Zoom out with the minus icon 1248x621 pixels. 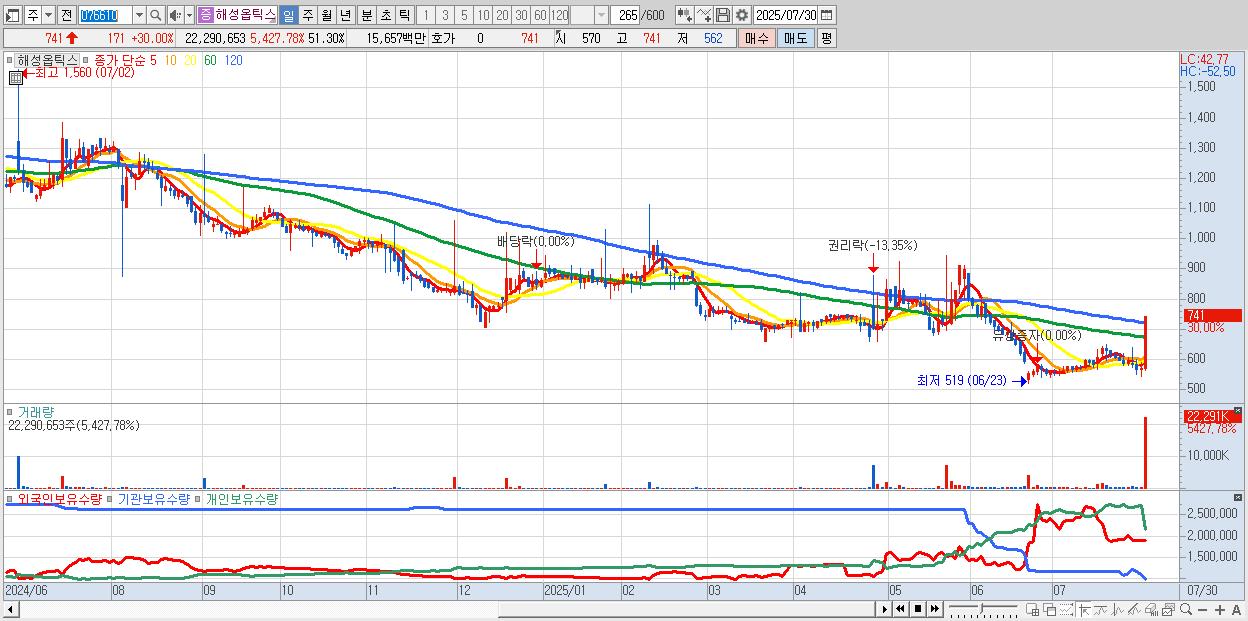pos(1202,609)
